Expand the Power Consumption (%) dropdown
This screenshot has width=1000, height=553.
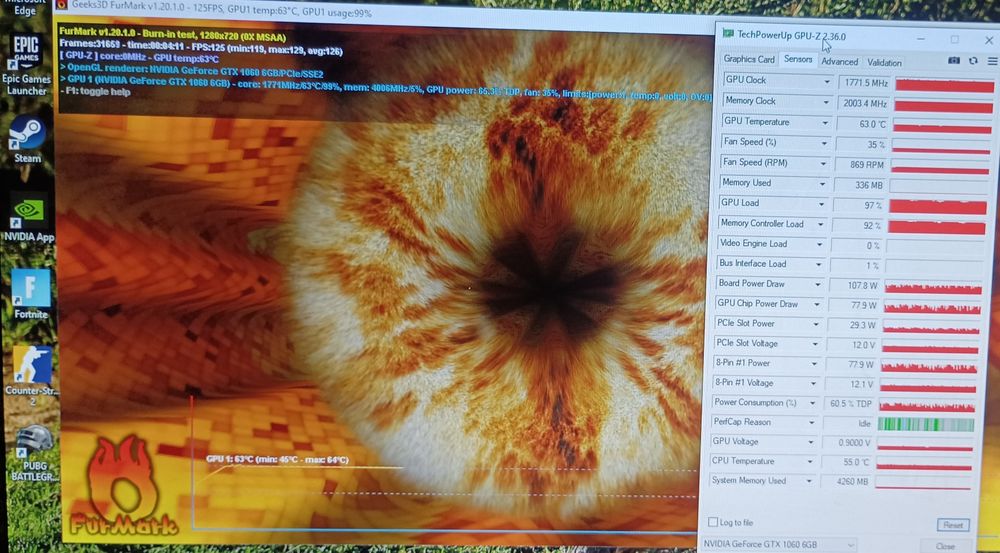pos(812,403)
